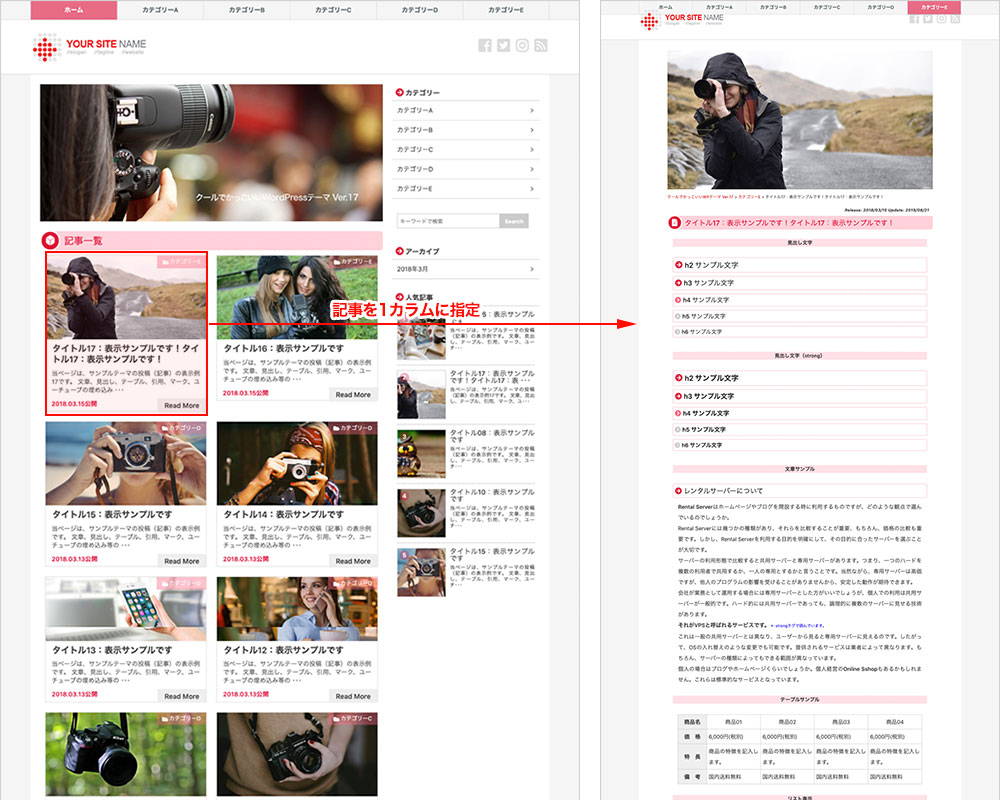Click Read More on タイトル17 article card

tap(182, 405)
